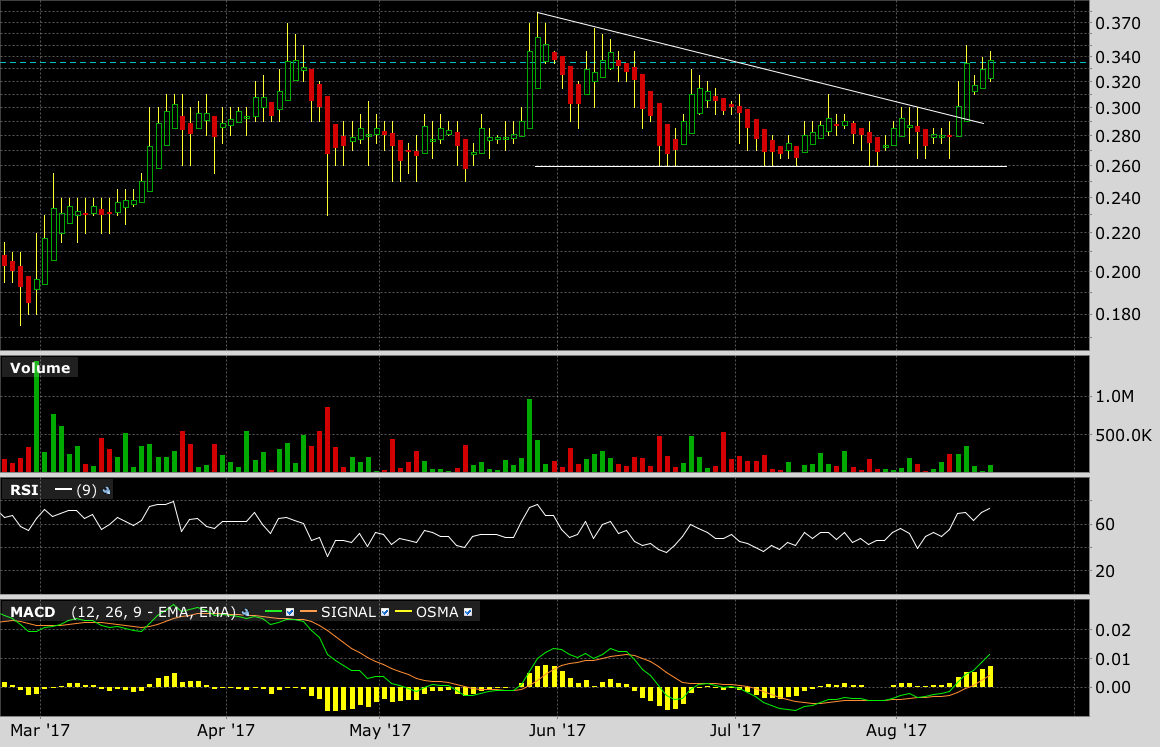Image resolution: width=1160 pixels, height=747 pixels.
Task: Click the yellow OSMA legend swatch
Action: [403, 612]
